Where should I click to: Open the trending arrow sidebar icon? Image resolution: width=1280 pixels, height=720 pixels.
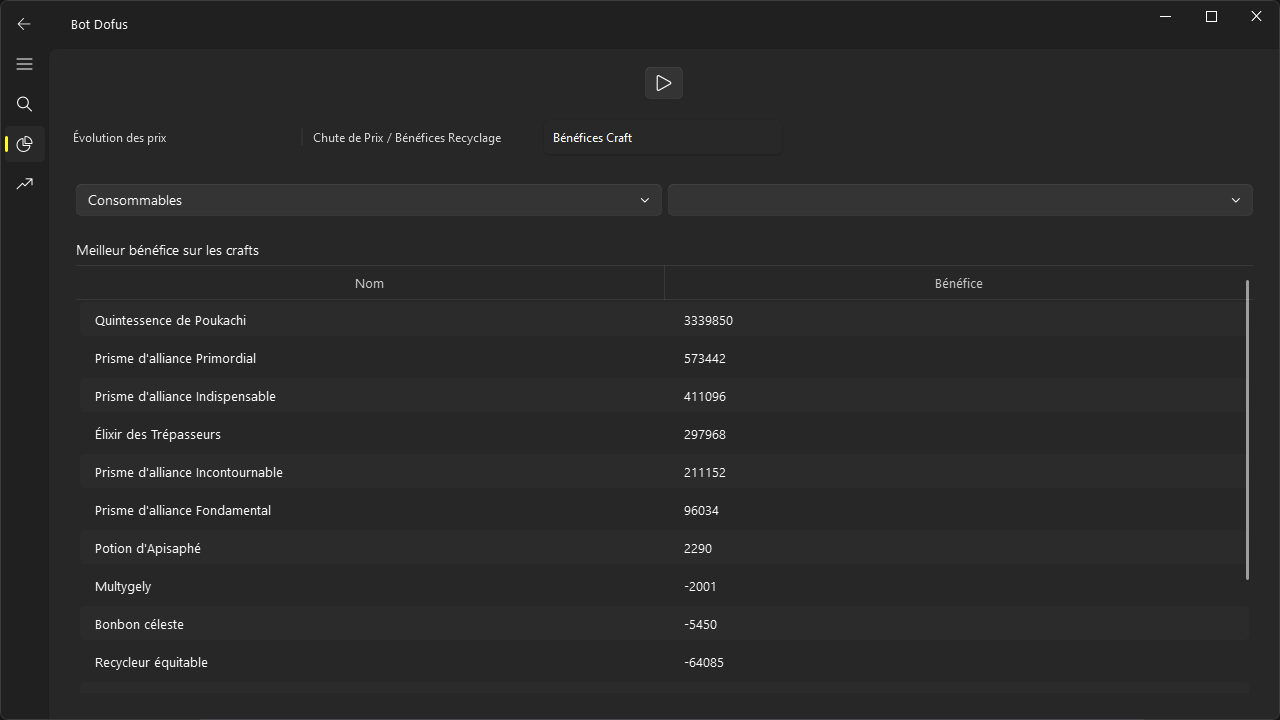click(x=25, y=184)
